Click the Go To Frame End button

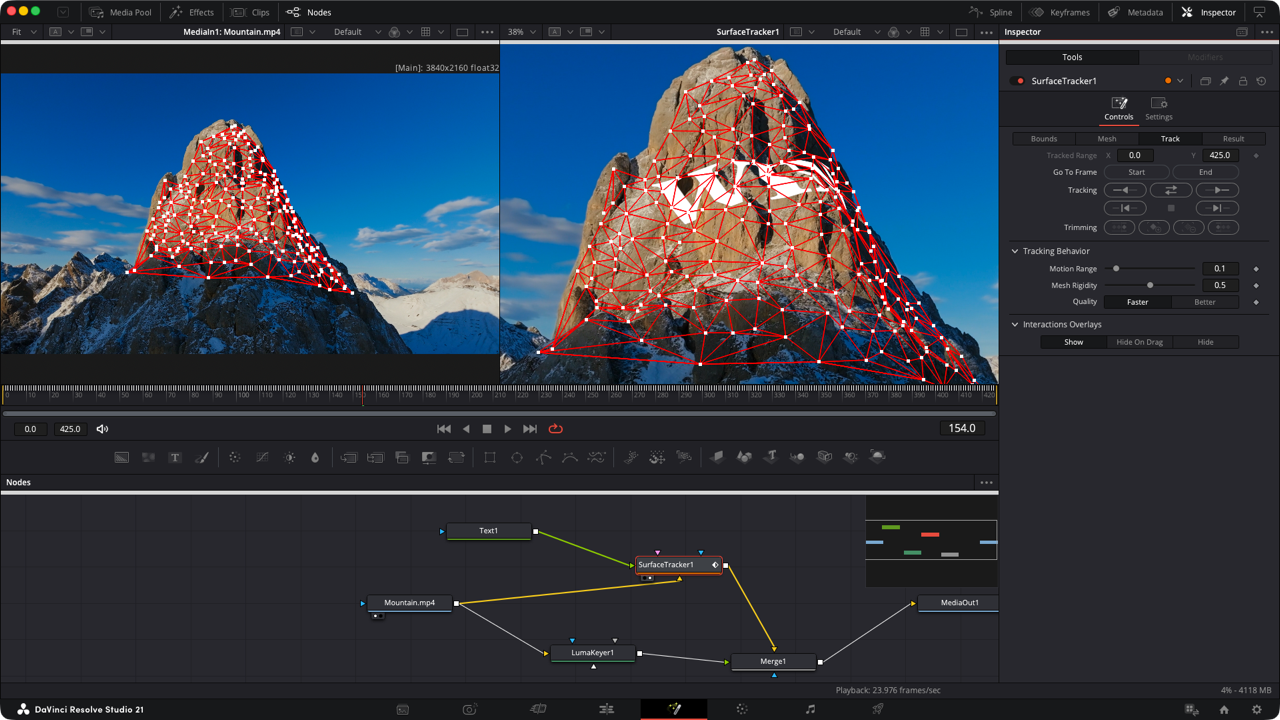(1205, 172)
